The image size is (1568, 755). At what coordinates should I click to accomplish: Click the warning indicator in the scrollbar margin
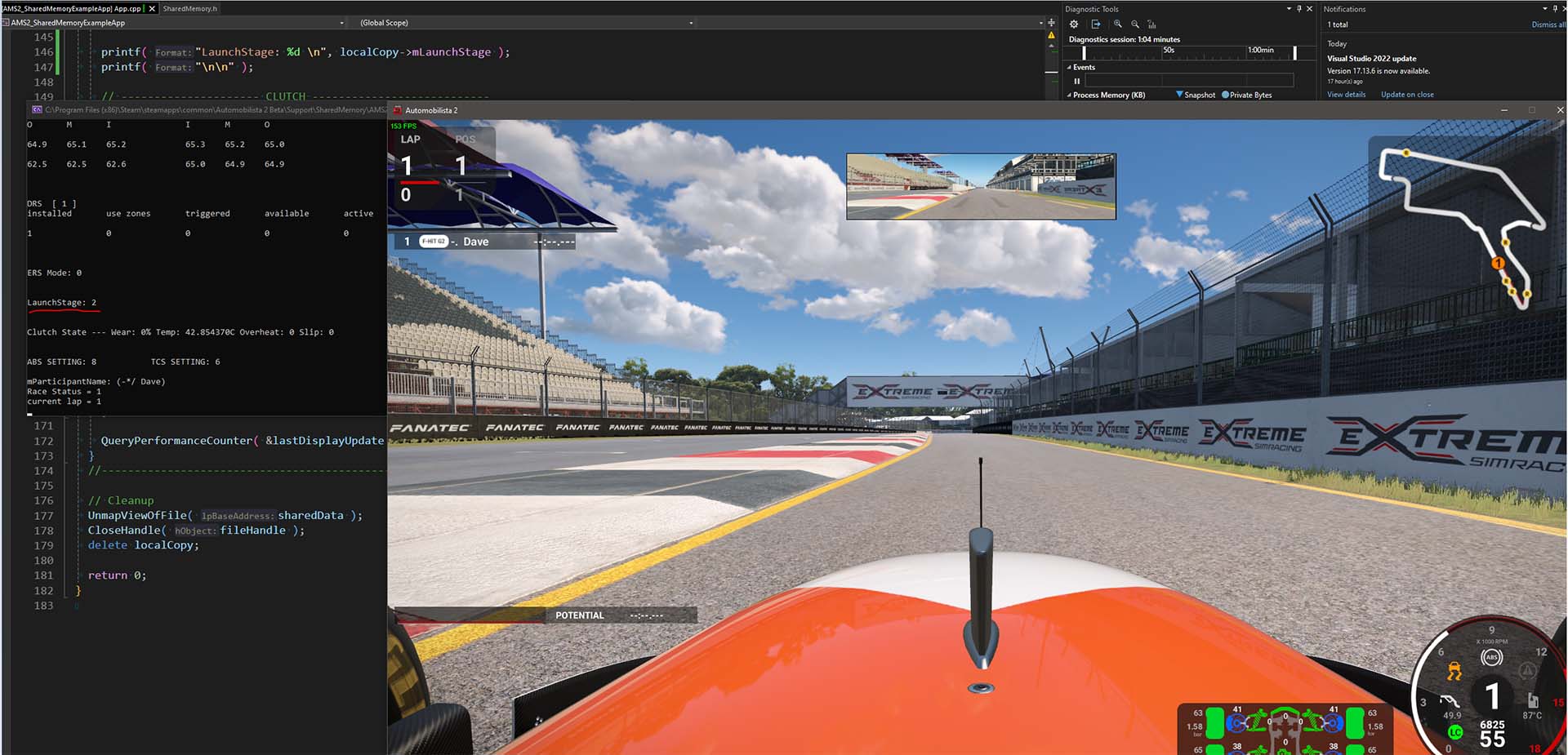pos(1051,37)
